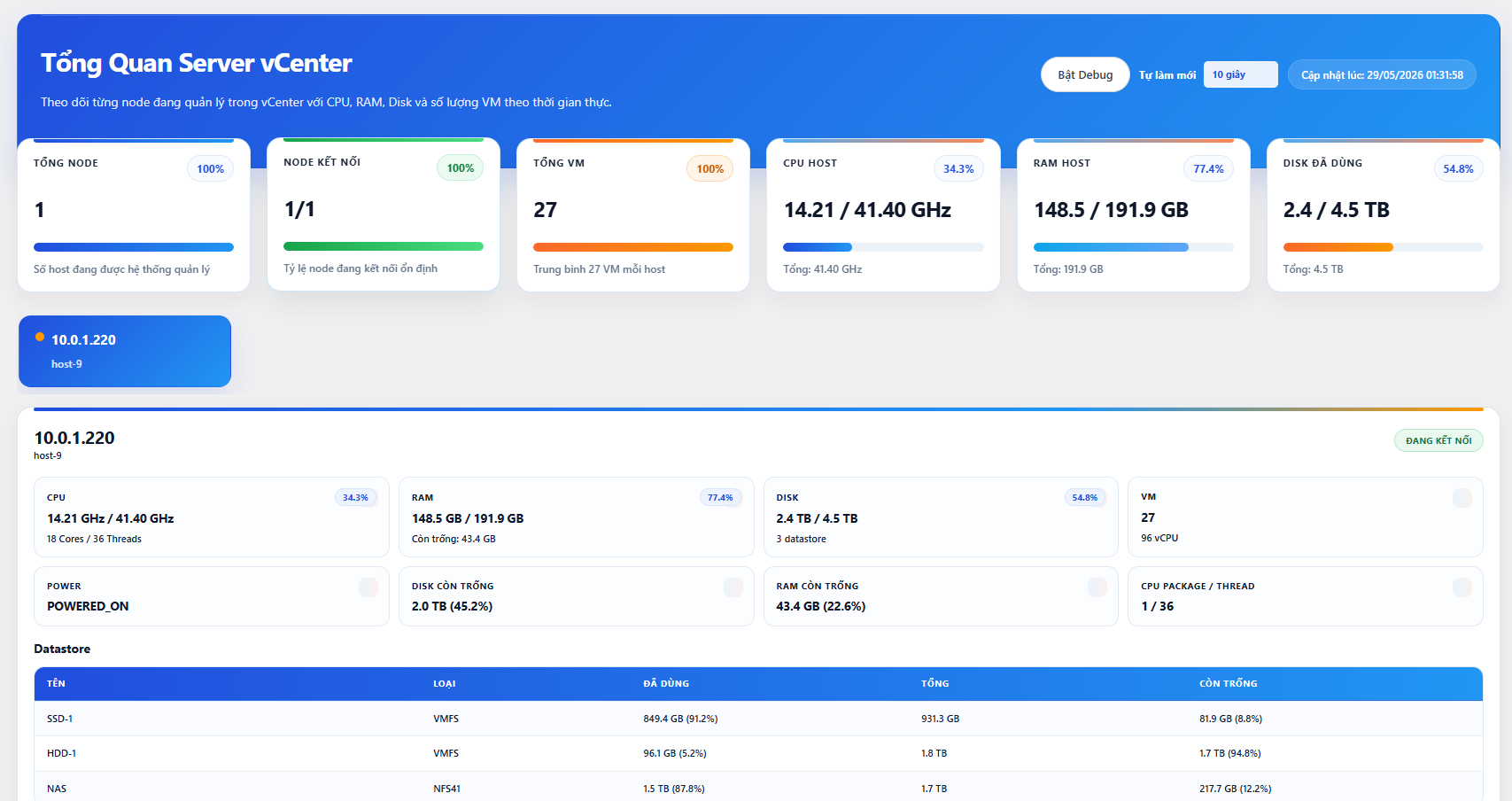
Task: Click the 1 / 36 value
Action: click(x=1158, y=606)
